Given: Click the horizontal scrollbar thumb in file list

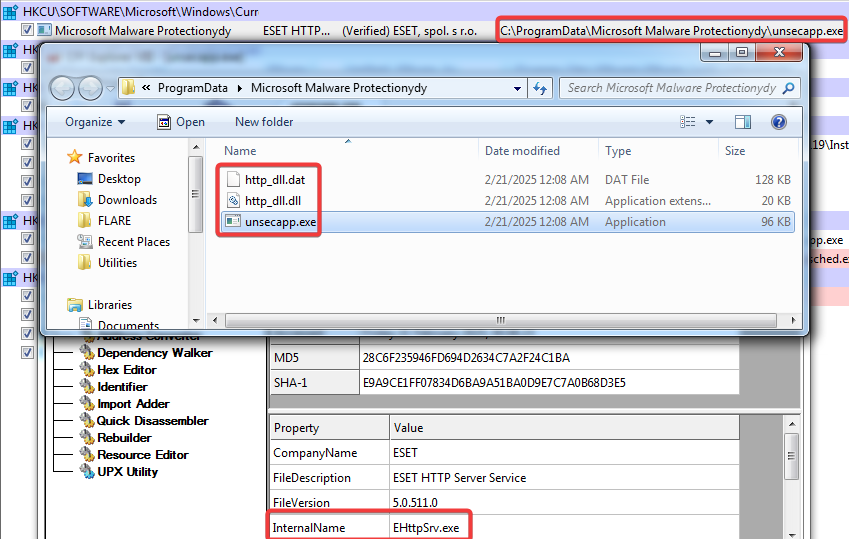Looking at the screenshot, I should click(x=501, y=320).
